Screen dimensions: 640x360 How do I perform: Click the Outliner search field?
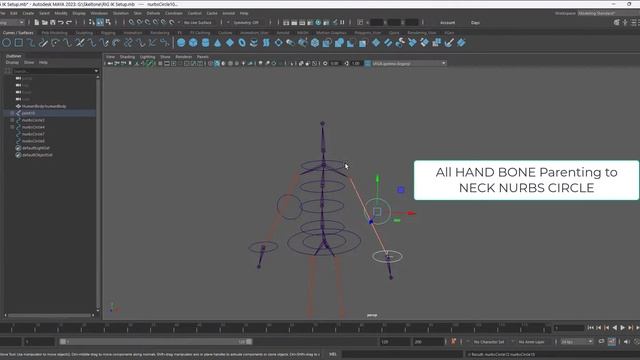point(53,71)
